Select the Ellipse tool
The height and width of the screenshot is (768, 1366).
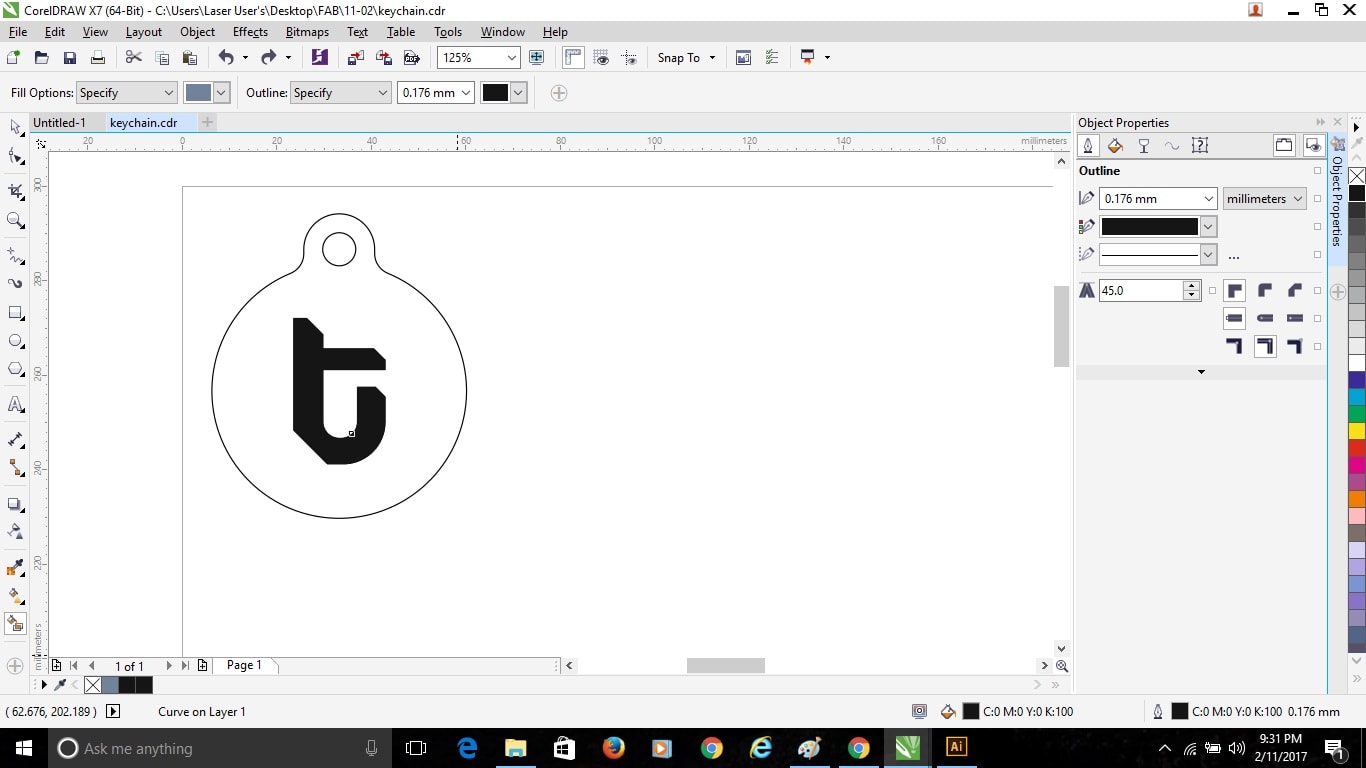(15, 341)
